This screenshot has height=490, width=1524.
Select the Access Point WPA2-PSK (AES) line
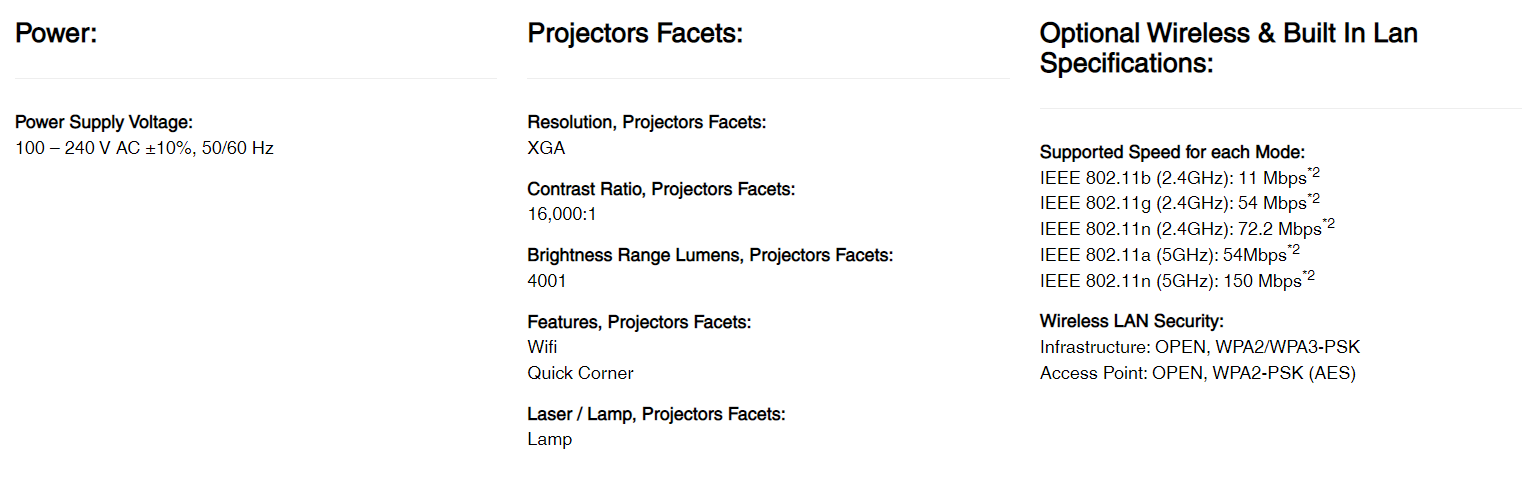click(1197, 373)
